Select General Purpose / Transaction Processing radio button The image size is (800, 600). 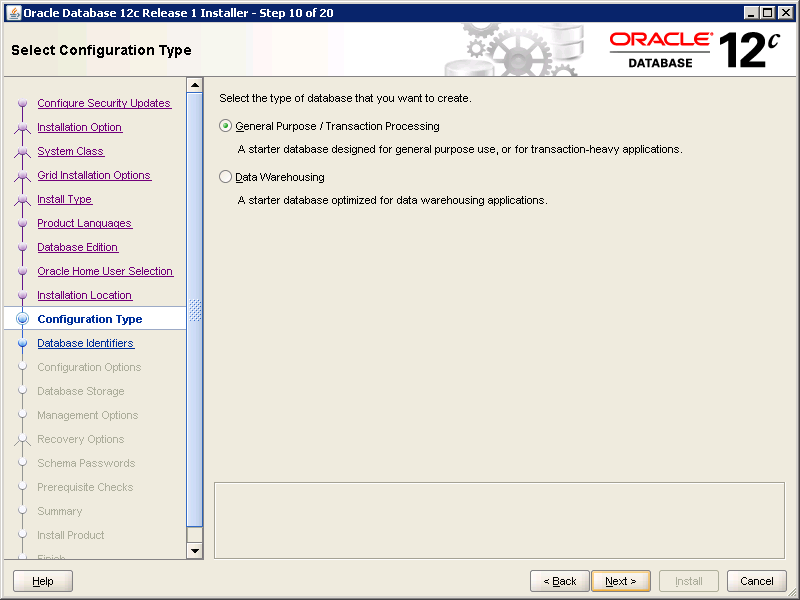pos(226,126)
